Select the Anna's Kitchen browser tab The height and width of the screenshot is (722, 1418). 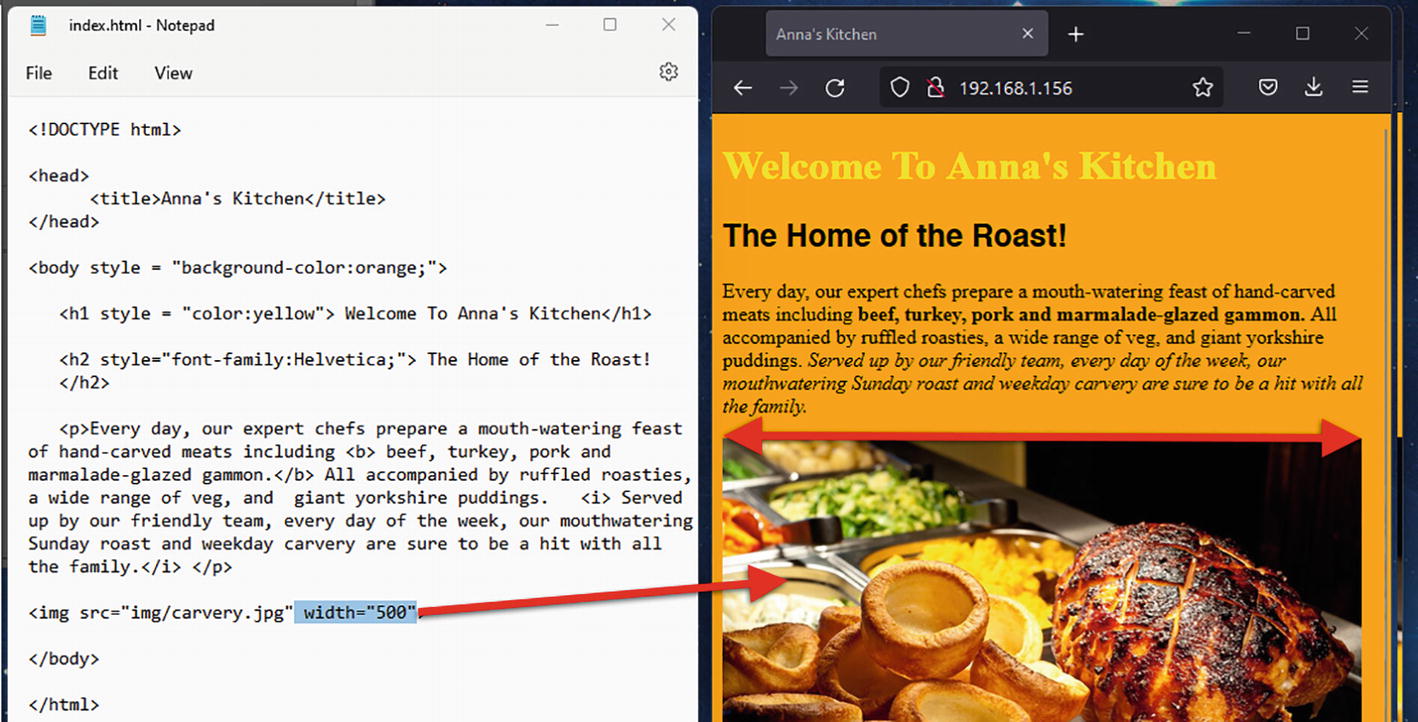click(880, 34)
